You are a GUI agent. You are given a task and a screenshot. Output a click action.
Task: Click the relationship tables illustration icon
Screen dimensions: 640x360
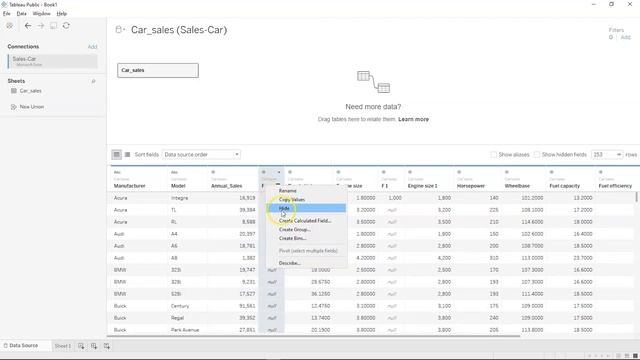point(373,82)
